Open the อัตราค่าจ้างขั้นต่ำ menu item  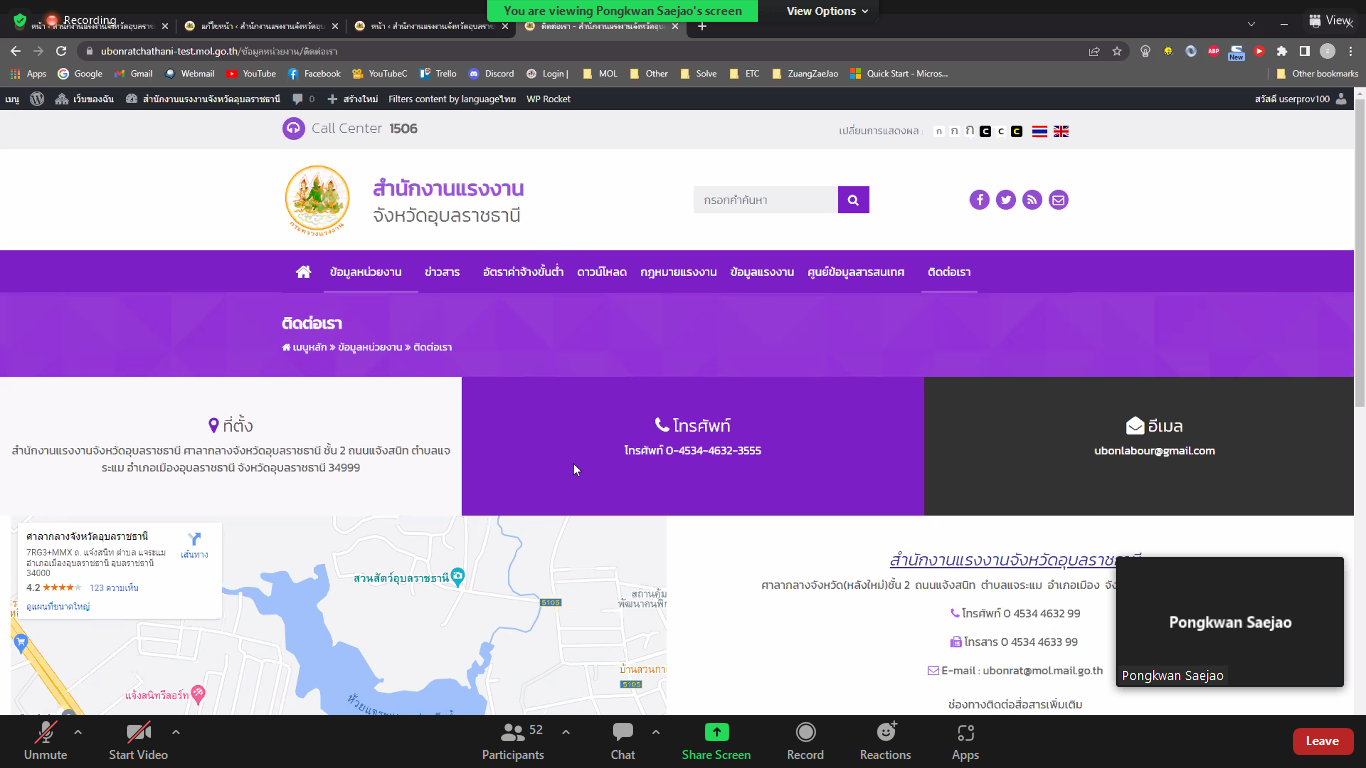(x=523, y=272)
